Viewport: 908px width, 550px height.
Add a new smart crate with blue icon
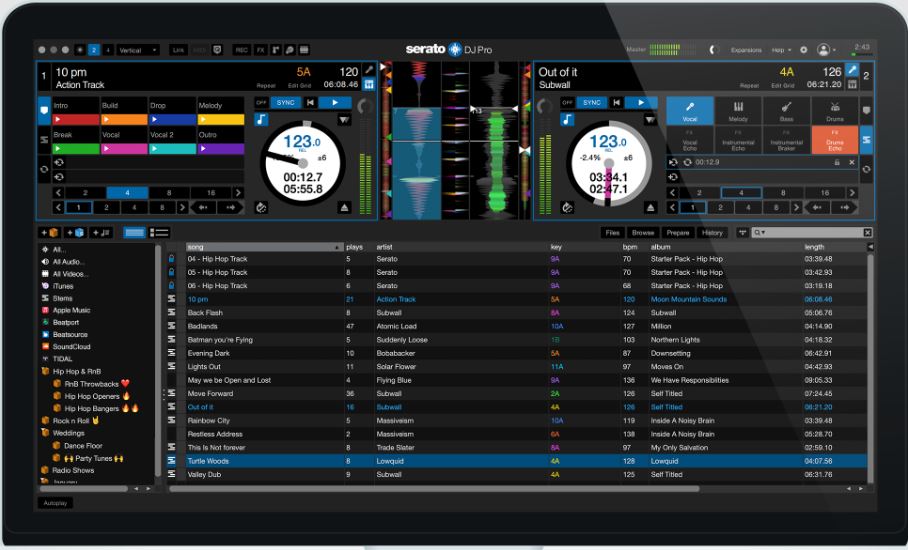75,233
